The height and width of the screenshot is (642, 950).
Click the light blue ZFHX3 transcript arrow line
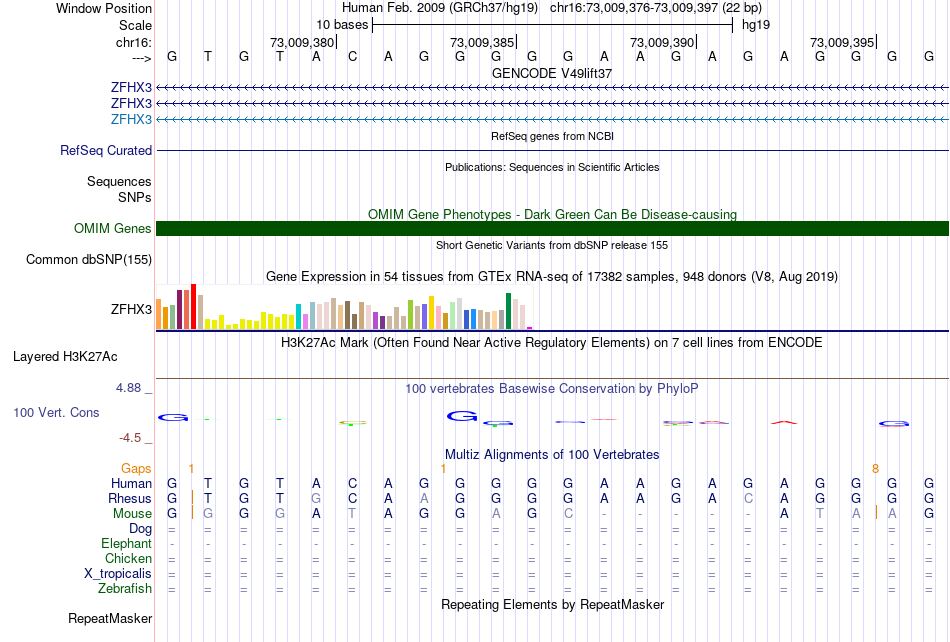553,120
